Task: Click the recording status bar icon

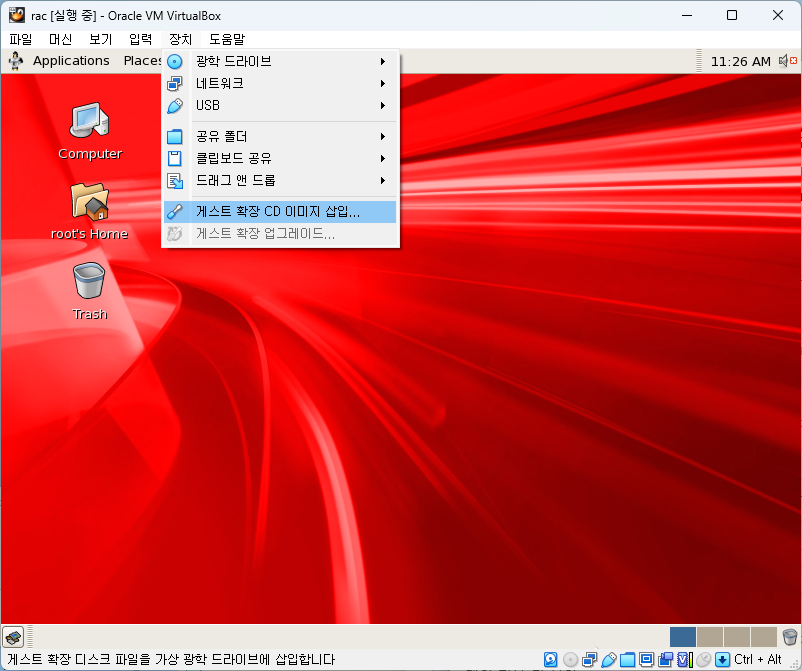Action: tap(665, 660)
